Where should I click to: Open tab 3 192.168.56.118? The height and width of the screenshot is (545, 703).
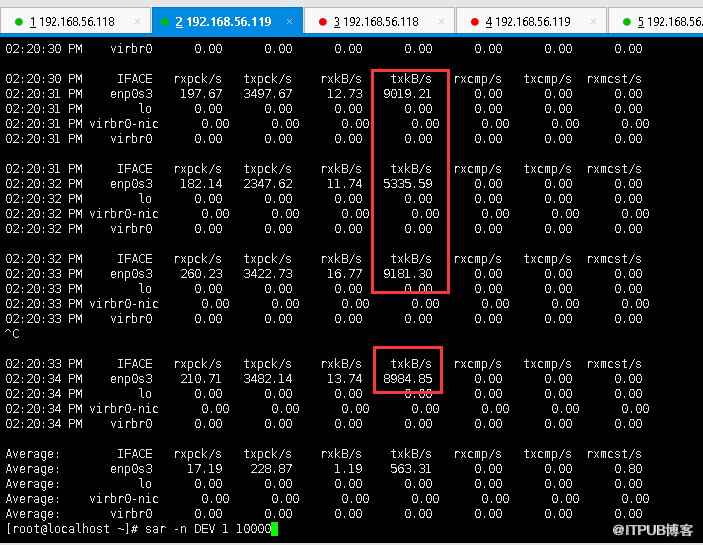(376, 21)
